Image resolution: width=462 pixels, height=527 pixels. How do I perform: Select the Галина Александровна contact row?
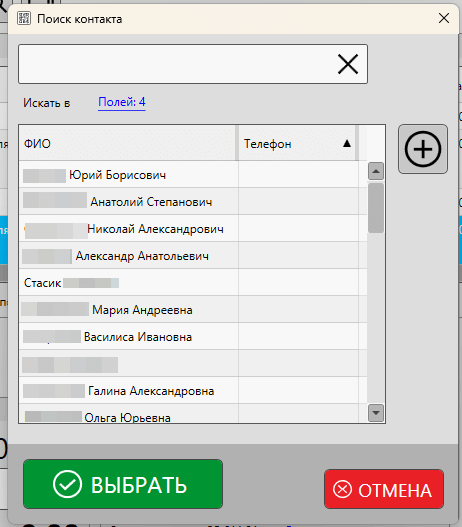(x=193, y=391)
